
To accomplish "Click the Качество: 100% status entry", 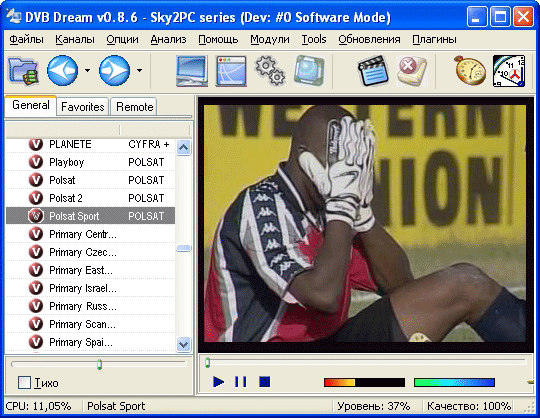I will 469,406.
